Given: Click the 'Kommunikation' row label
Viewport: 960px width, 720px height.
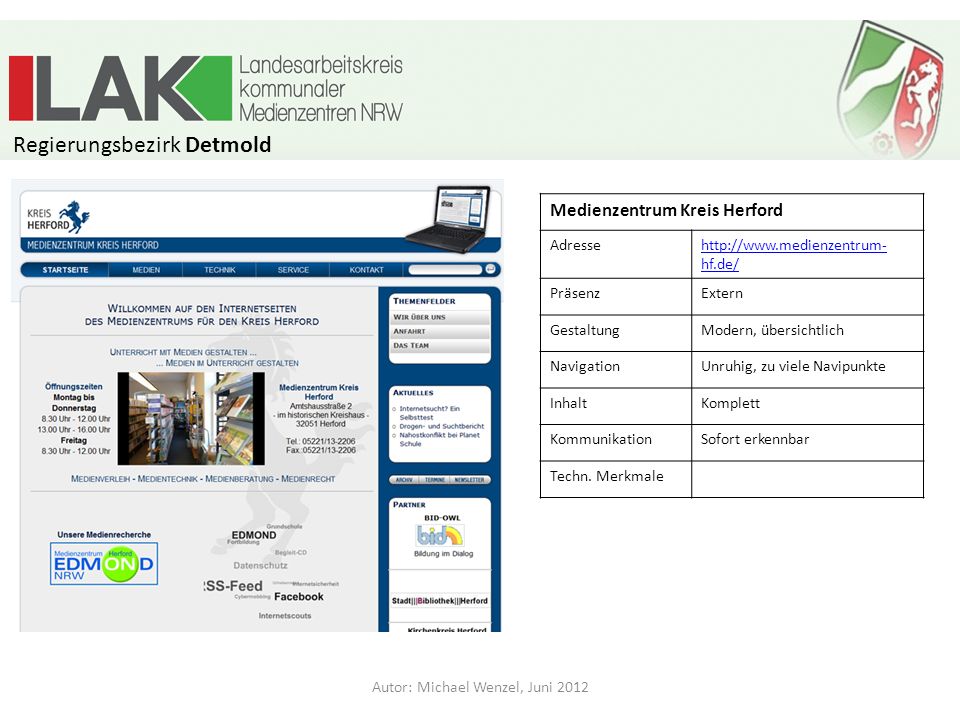Looking at the screenshot, I should tap(601, 439).
